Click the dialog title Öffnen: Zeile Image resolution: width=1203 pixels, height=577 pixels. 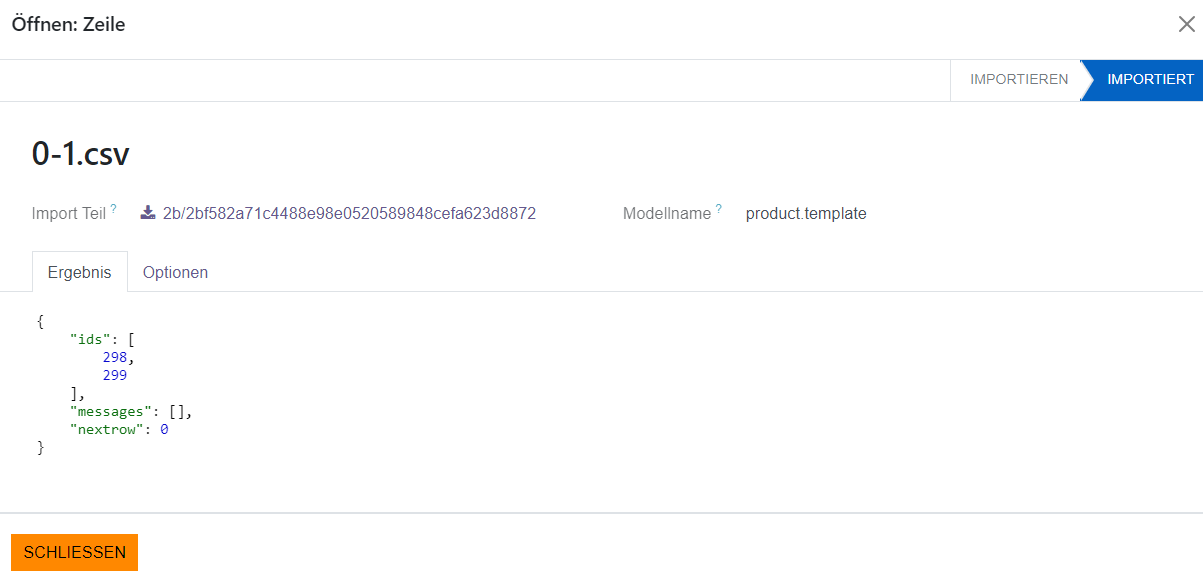pyautogui.click(x=68, y=25)
